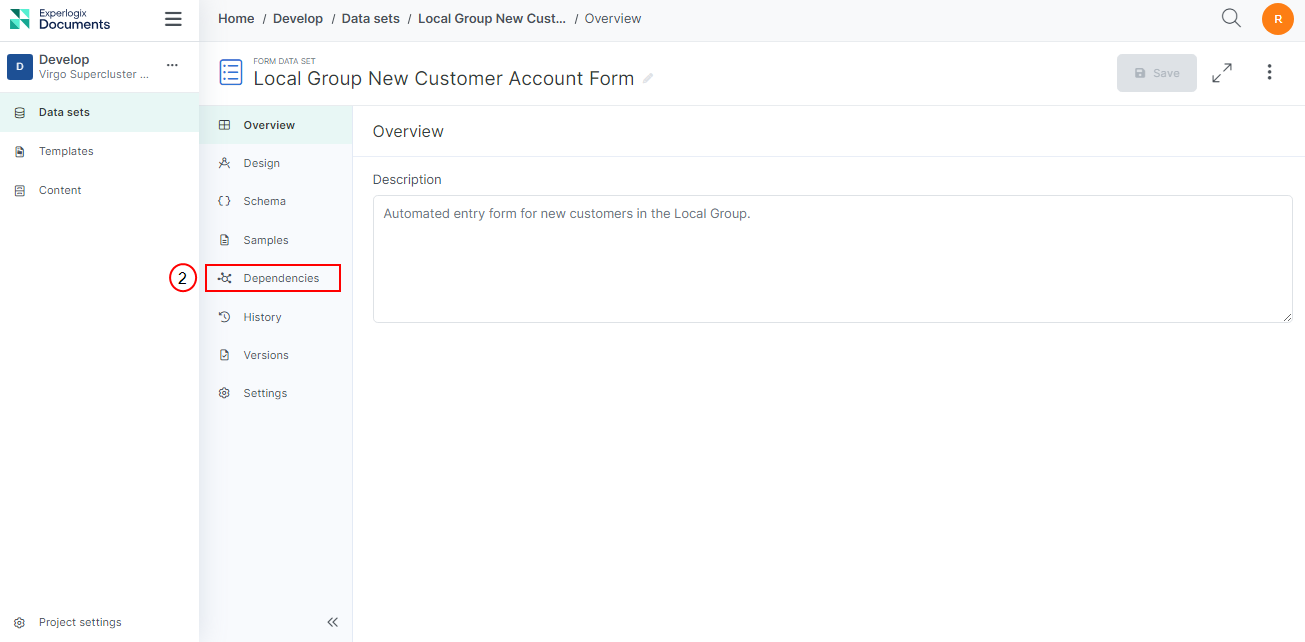
Task: View the History section
Action: point(262,317)
